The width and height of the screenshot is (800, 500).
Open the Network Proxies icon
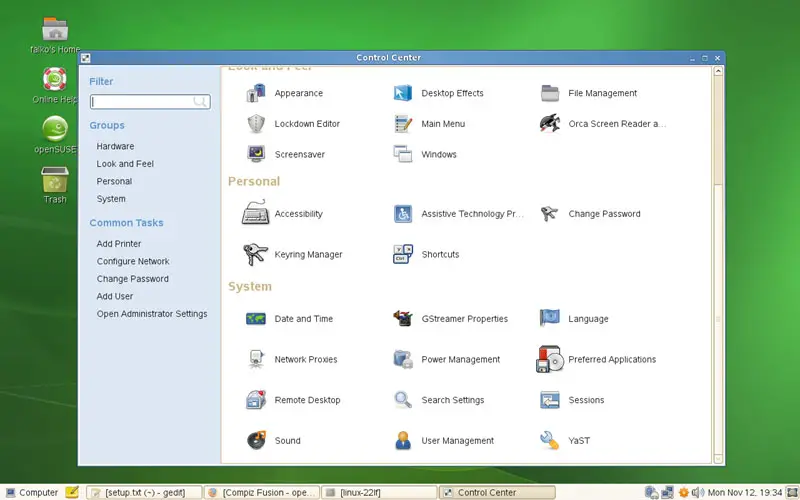tap(256, 359)
